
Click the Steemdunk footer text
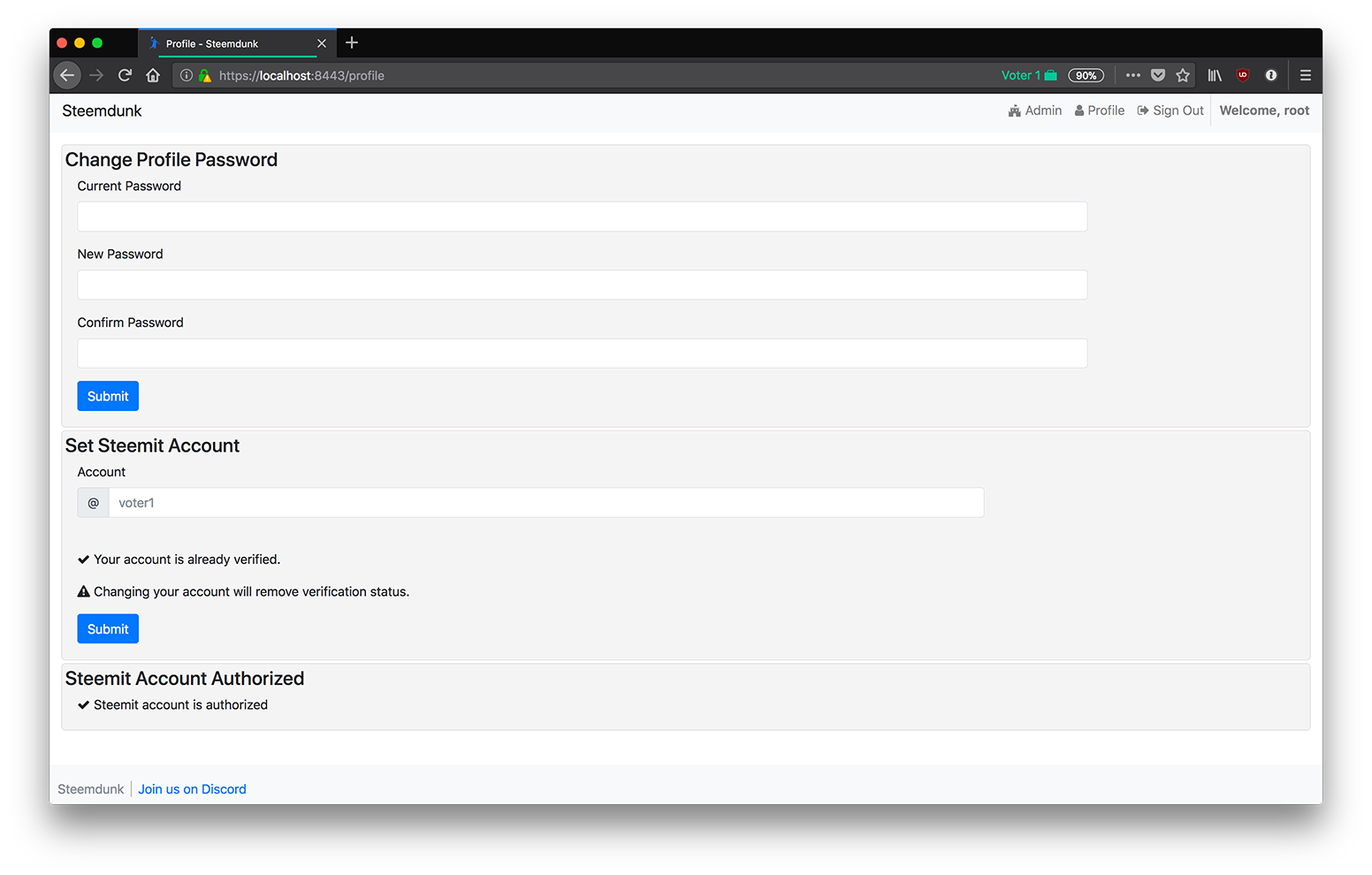tap(91, 789)
